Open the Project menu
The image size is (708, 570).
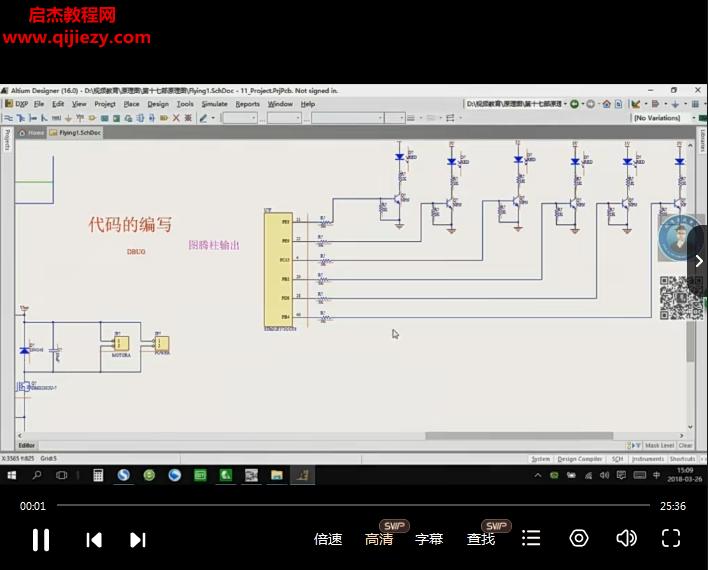point(105,104)
